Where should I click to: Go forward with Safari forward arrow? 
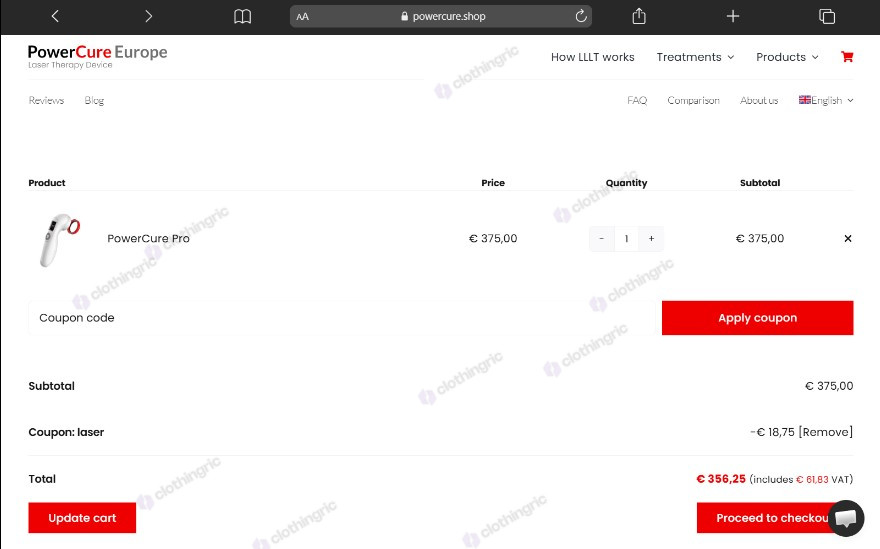tap(148, 16)
